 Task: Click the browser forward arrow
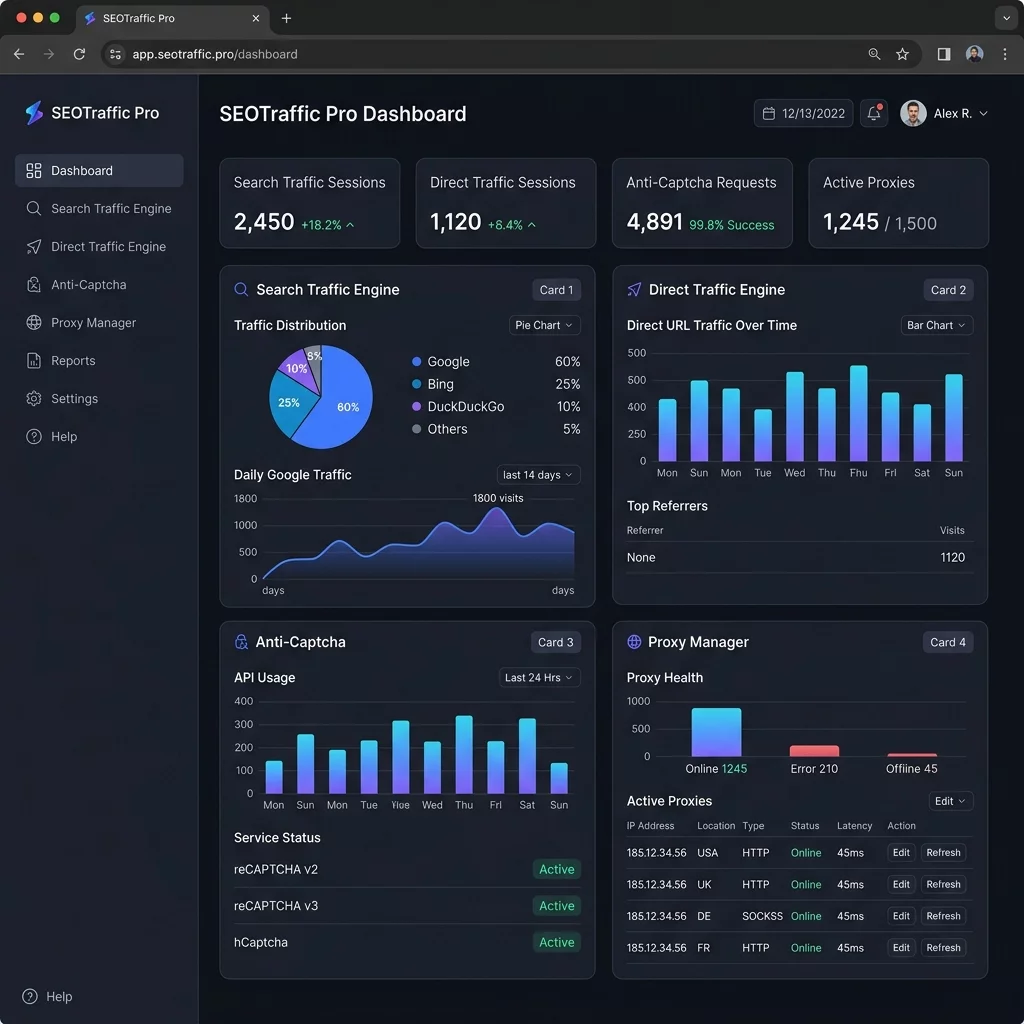pos(49,54)
